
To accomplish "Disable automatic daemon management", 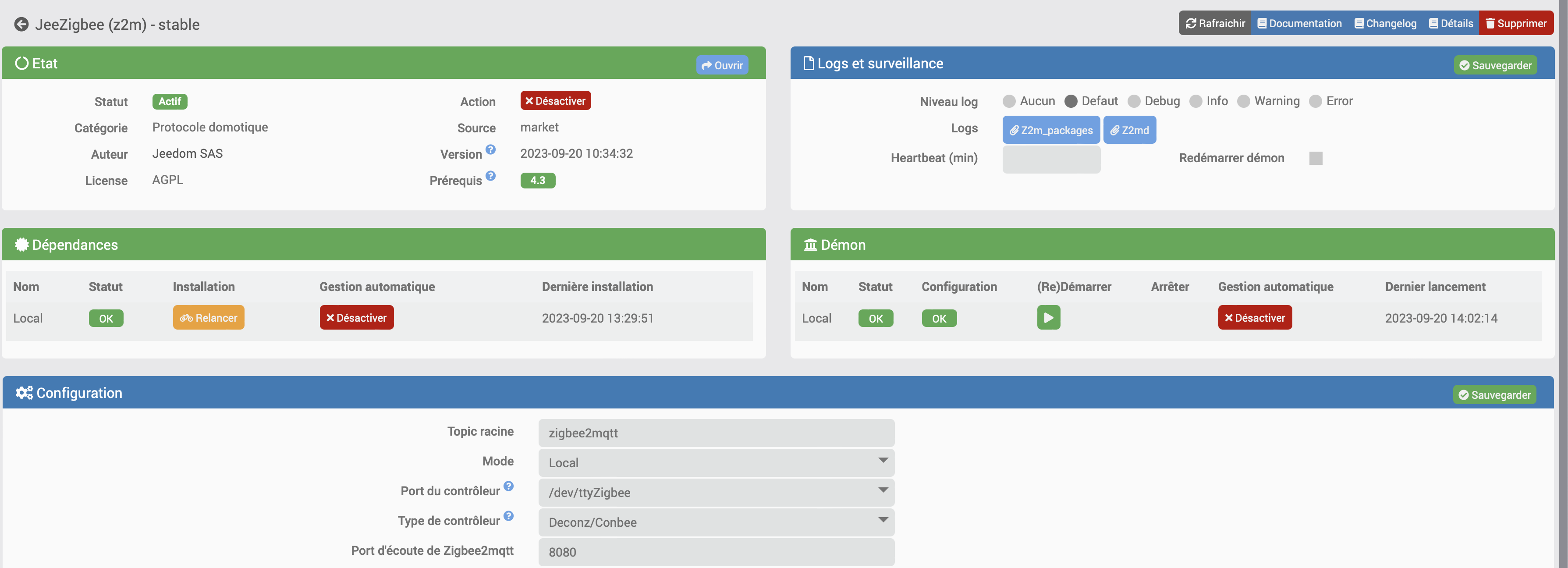I will click(1255, 318).
